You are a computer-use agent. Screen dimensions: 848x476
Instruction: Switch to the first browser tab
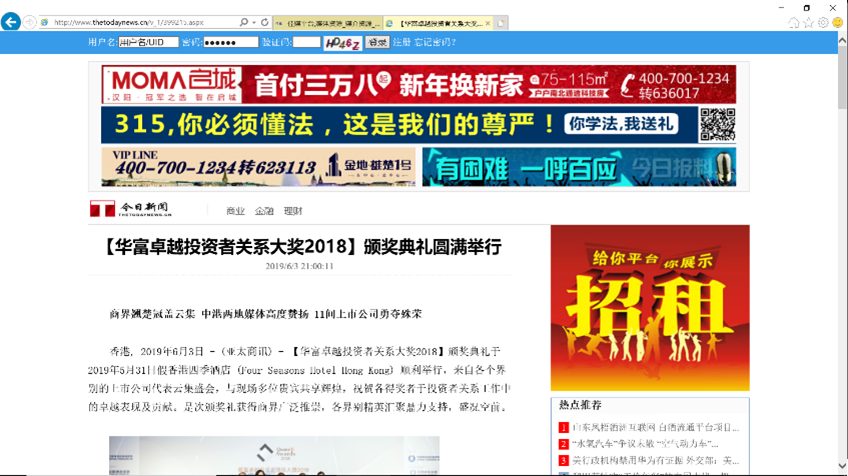(328, 23)
